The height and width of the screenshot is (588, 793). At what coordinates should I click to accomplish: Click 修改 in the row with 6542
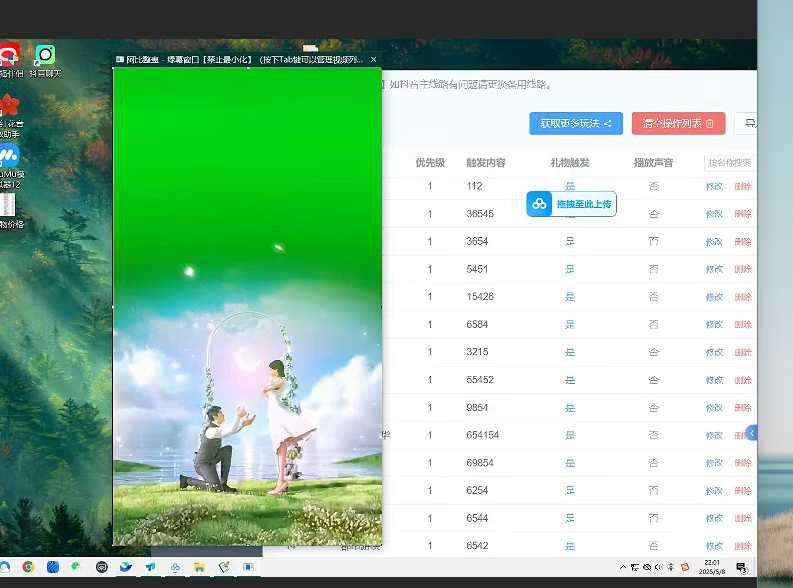(x=714, y=546)
